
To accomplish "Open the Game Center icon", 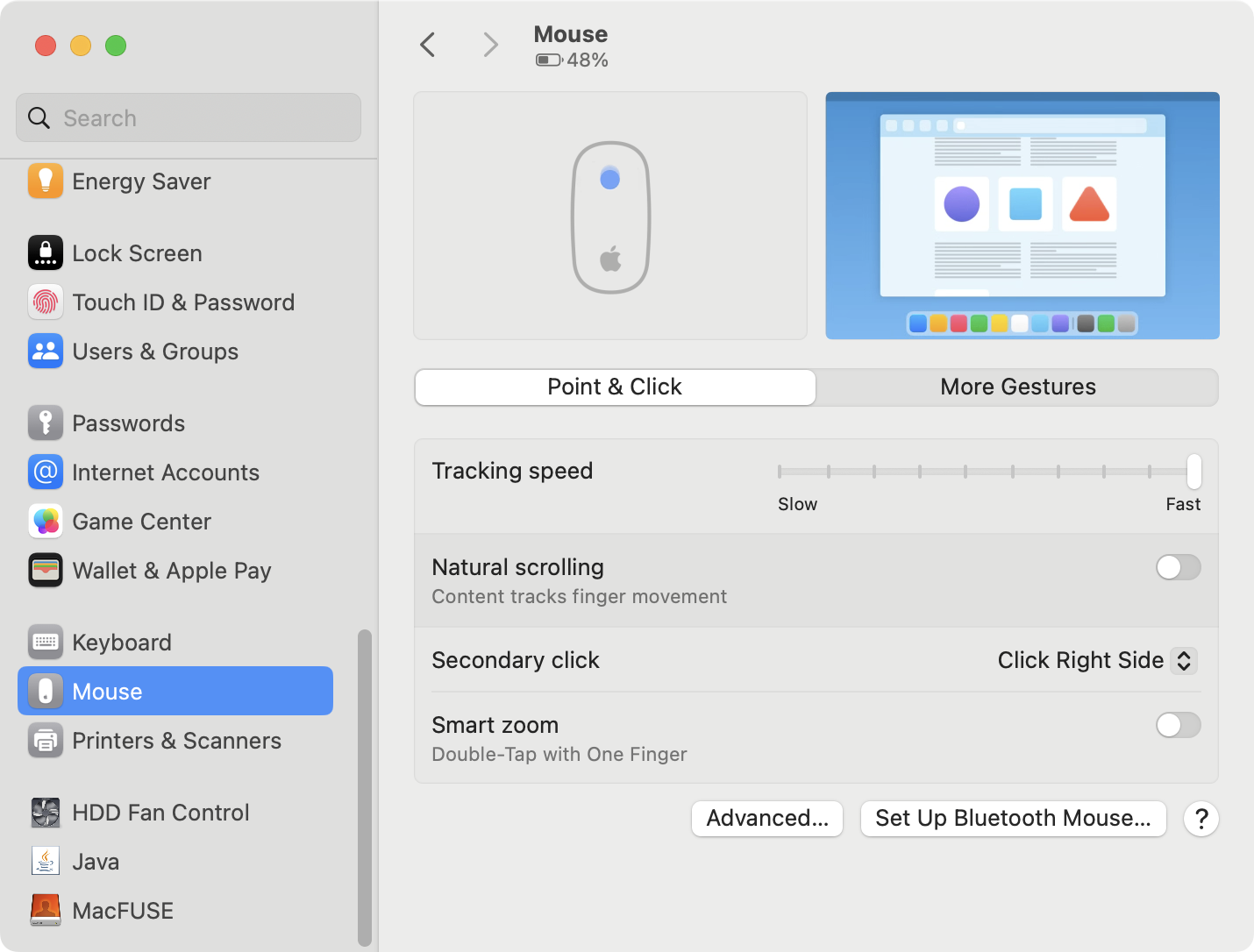I will (46, 522).
